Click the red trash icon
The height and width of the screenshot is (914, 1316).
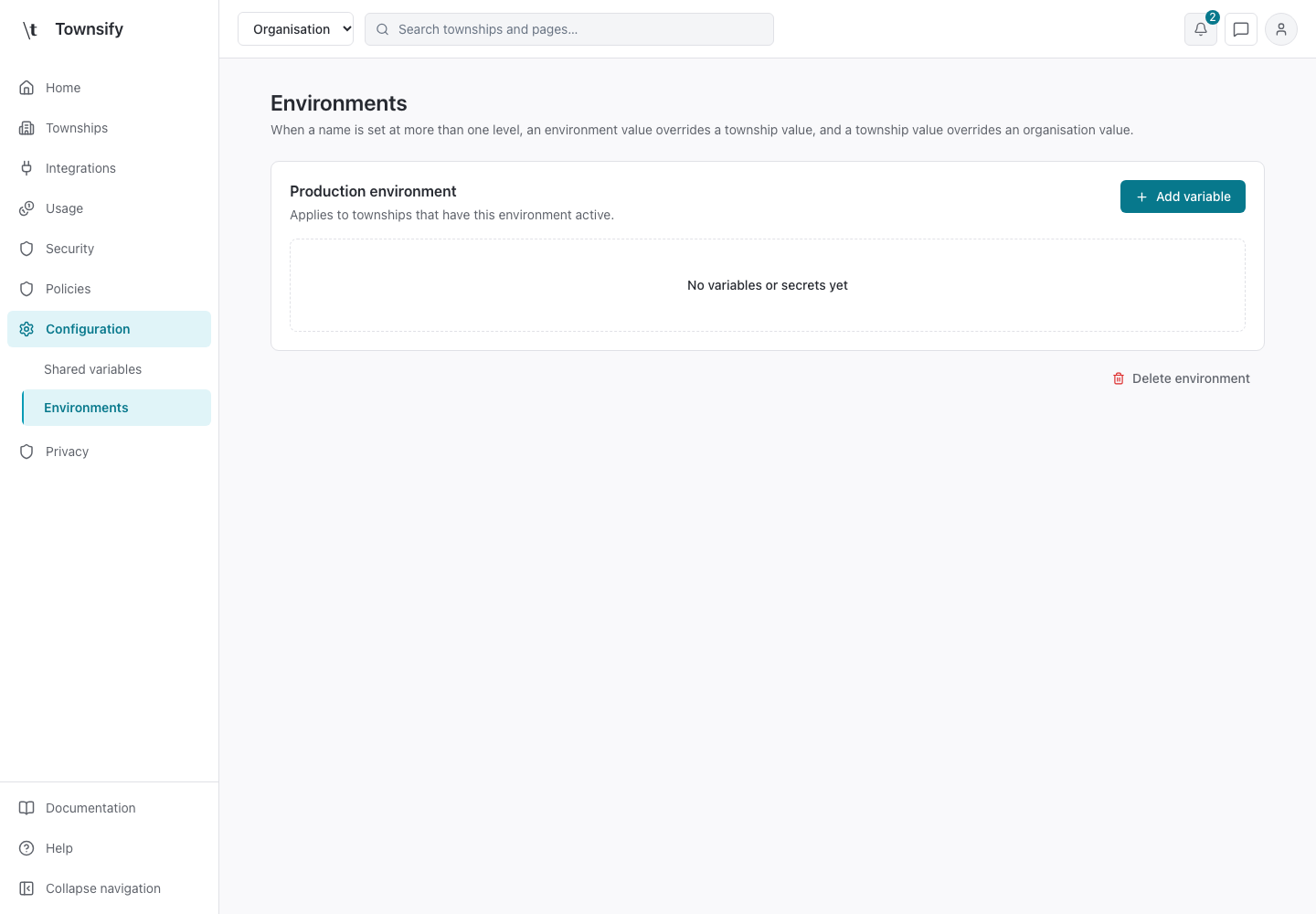(x=1119, y=378)
